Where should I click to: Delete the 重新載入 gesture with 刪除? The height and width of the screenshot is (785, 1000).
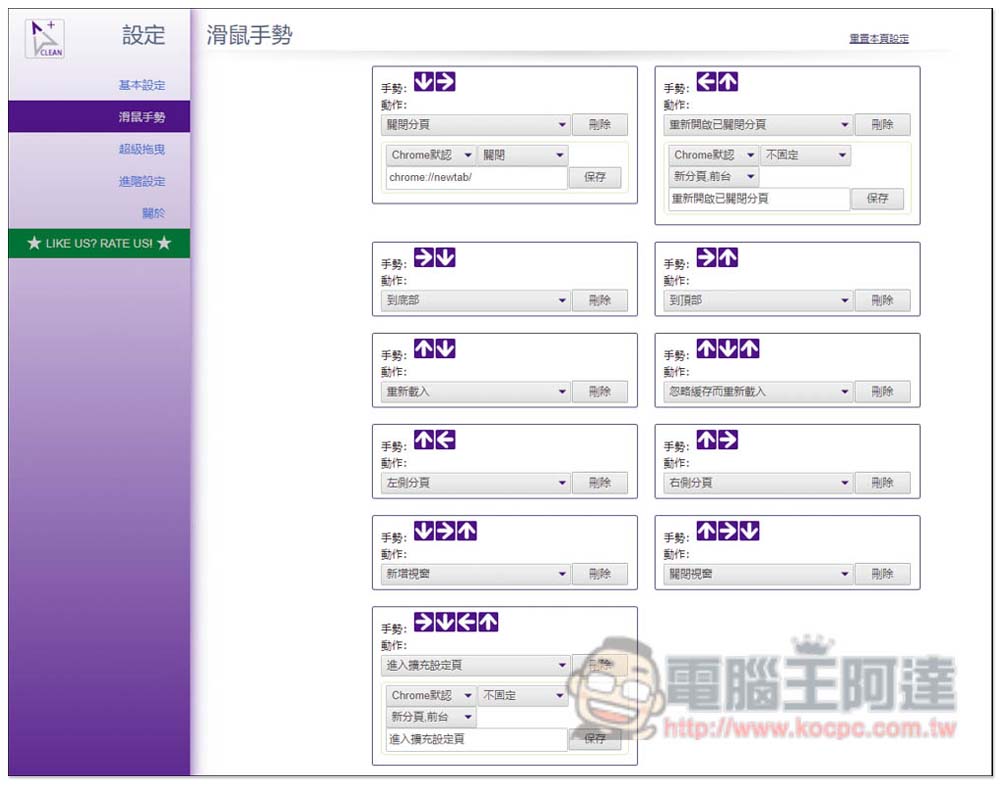[x=599, y=392]
